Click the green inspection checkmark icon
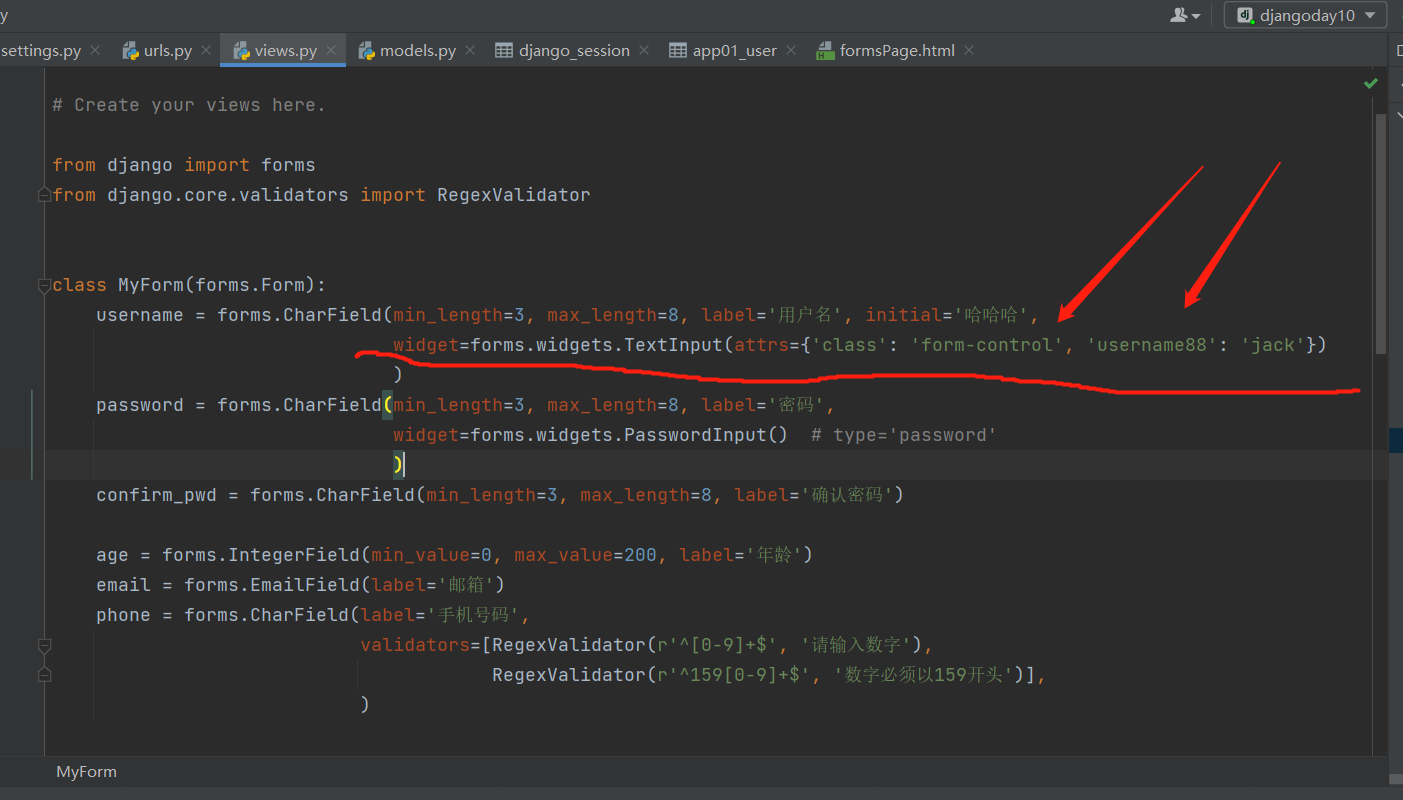Screen dimensions: 1403x800 (x=1371, y=84)
